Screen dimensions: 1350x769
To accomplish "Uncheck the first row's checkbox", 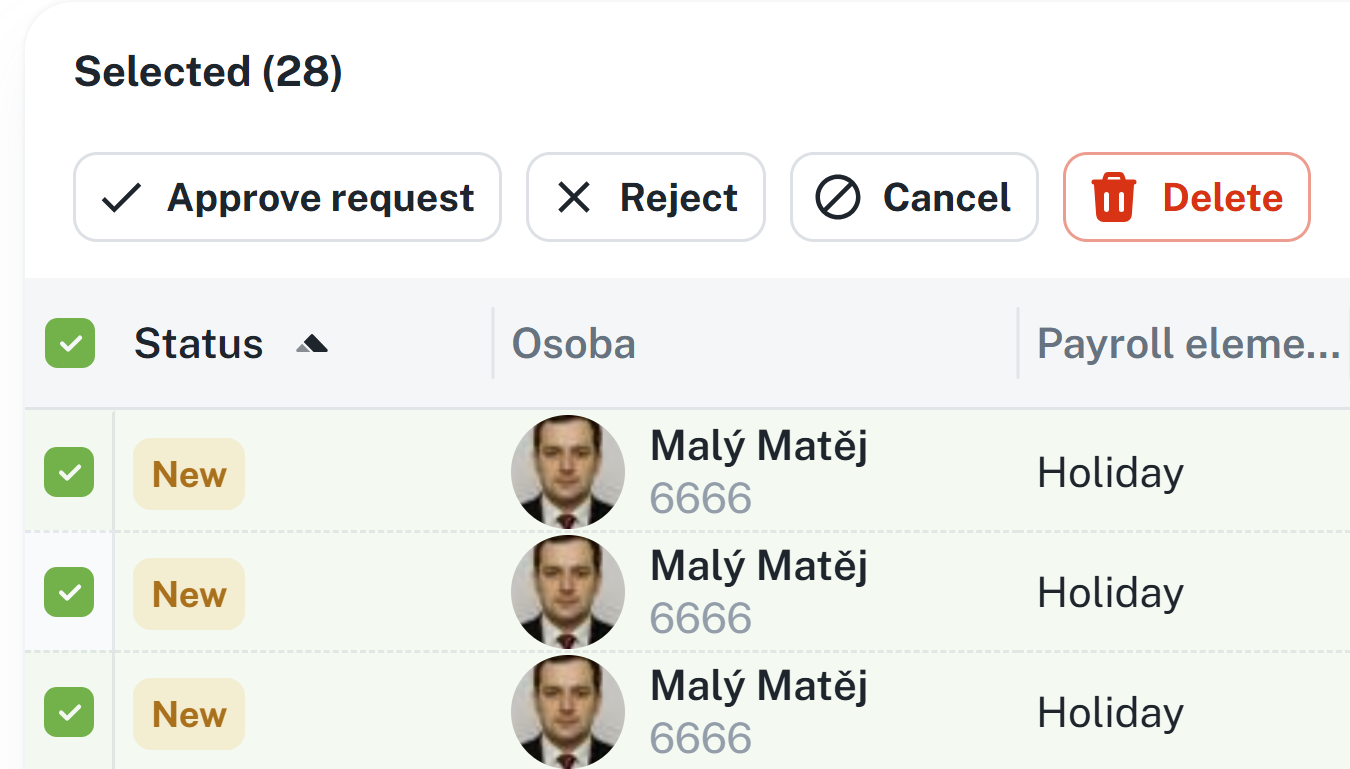I will (x=69, y=473).
